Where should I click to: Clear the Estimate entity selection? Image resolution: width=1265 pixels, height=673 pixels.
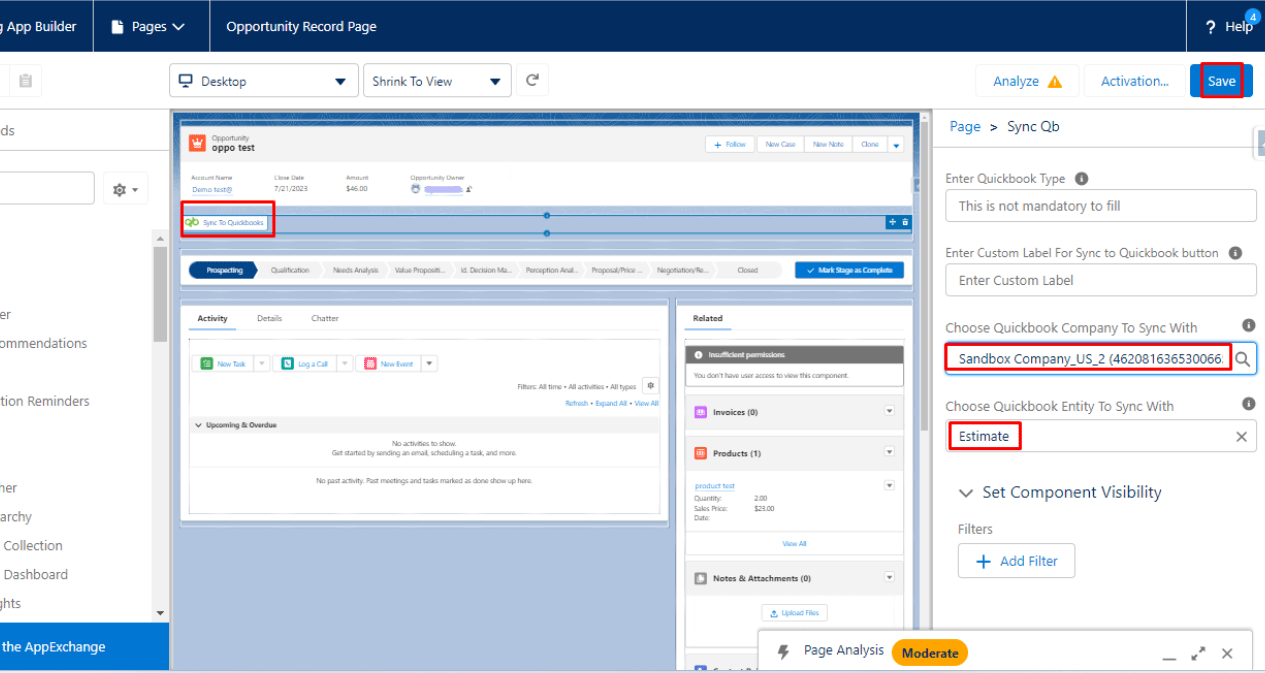(x=1241, y=437)
